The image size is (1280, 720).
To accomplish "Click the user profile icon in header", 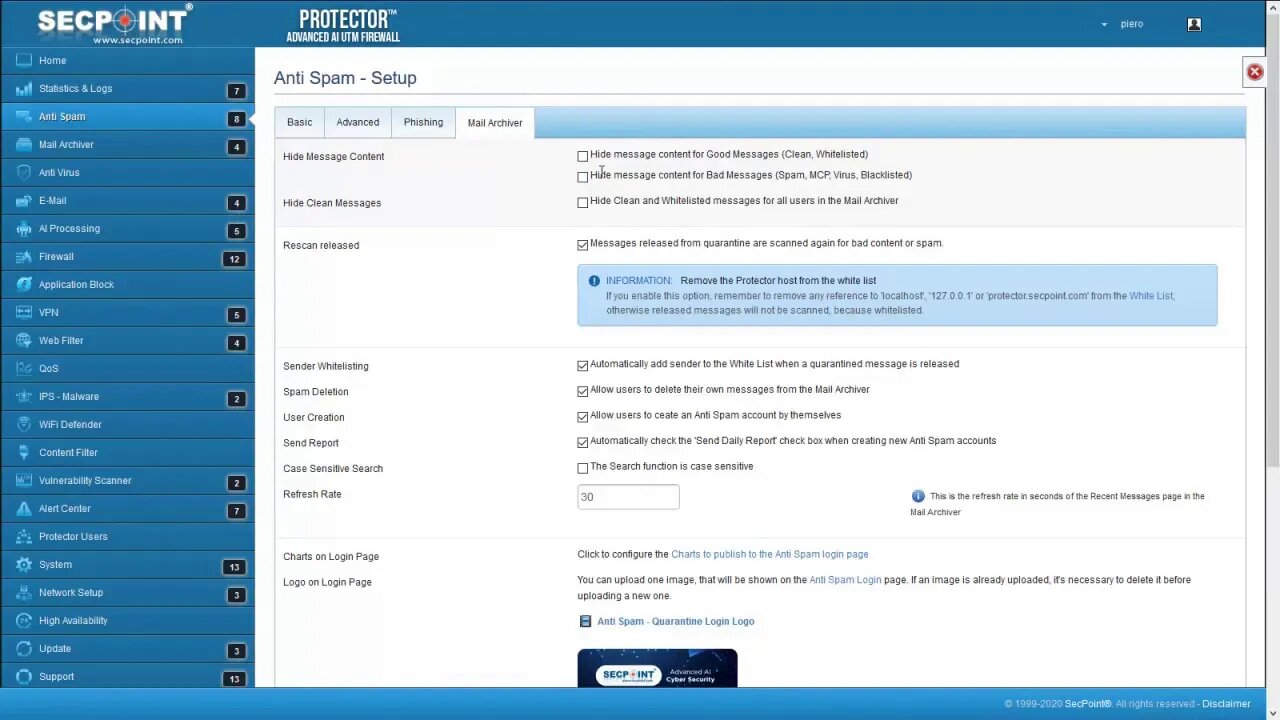I will [x=1194, y=24].
